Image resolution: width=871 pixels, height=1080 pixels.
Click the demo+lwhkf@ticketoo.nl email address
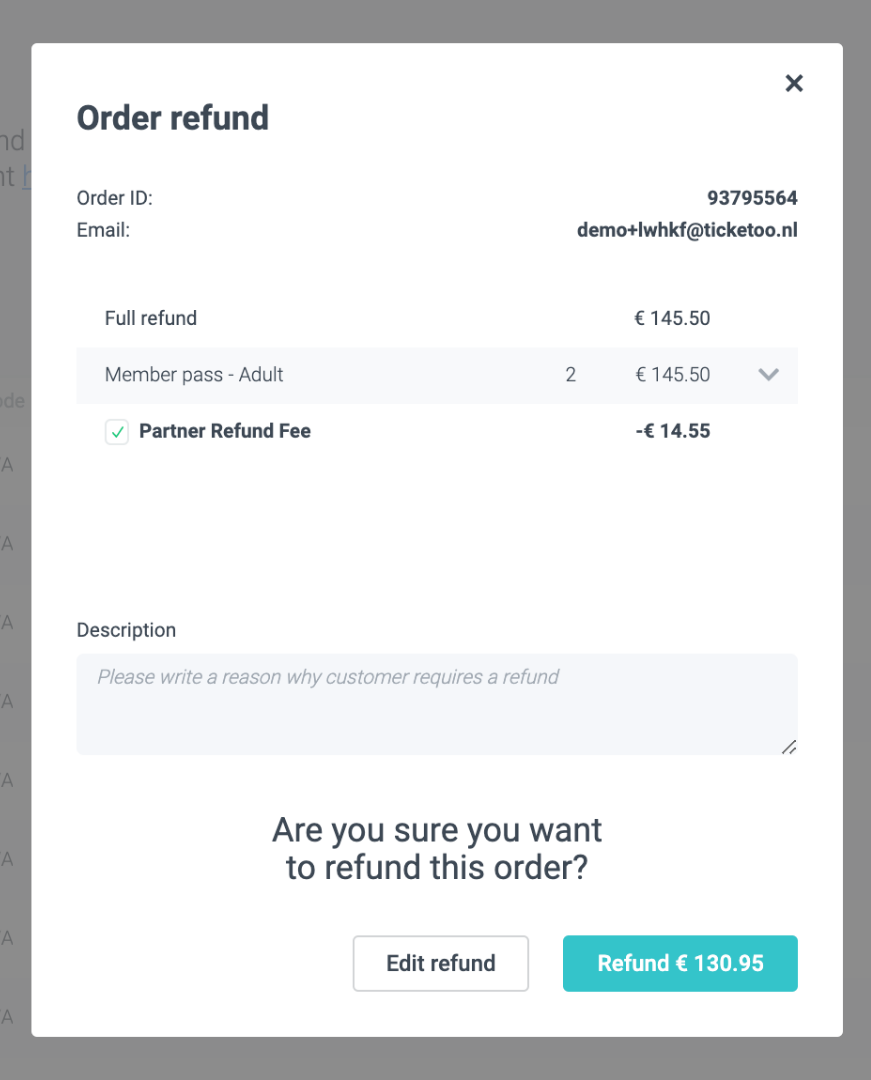(687, 230)
